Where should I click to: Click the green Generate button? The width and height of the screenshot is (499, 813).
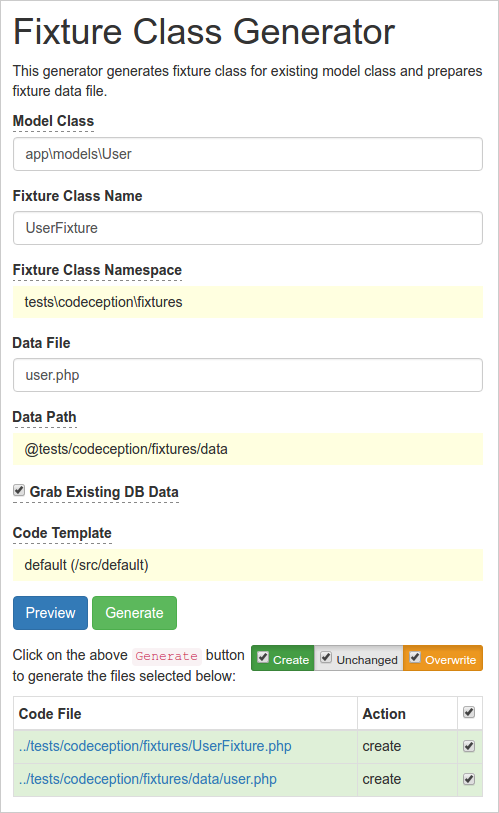tap(134, 613)
